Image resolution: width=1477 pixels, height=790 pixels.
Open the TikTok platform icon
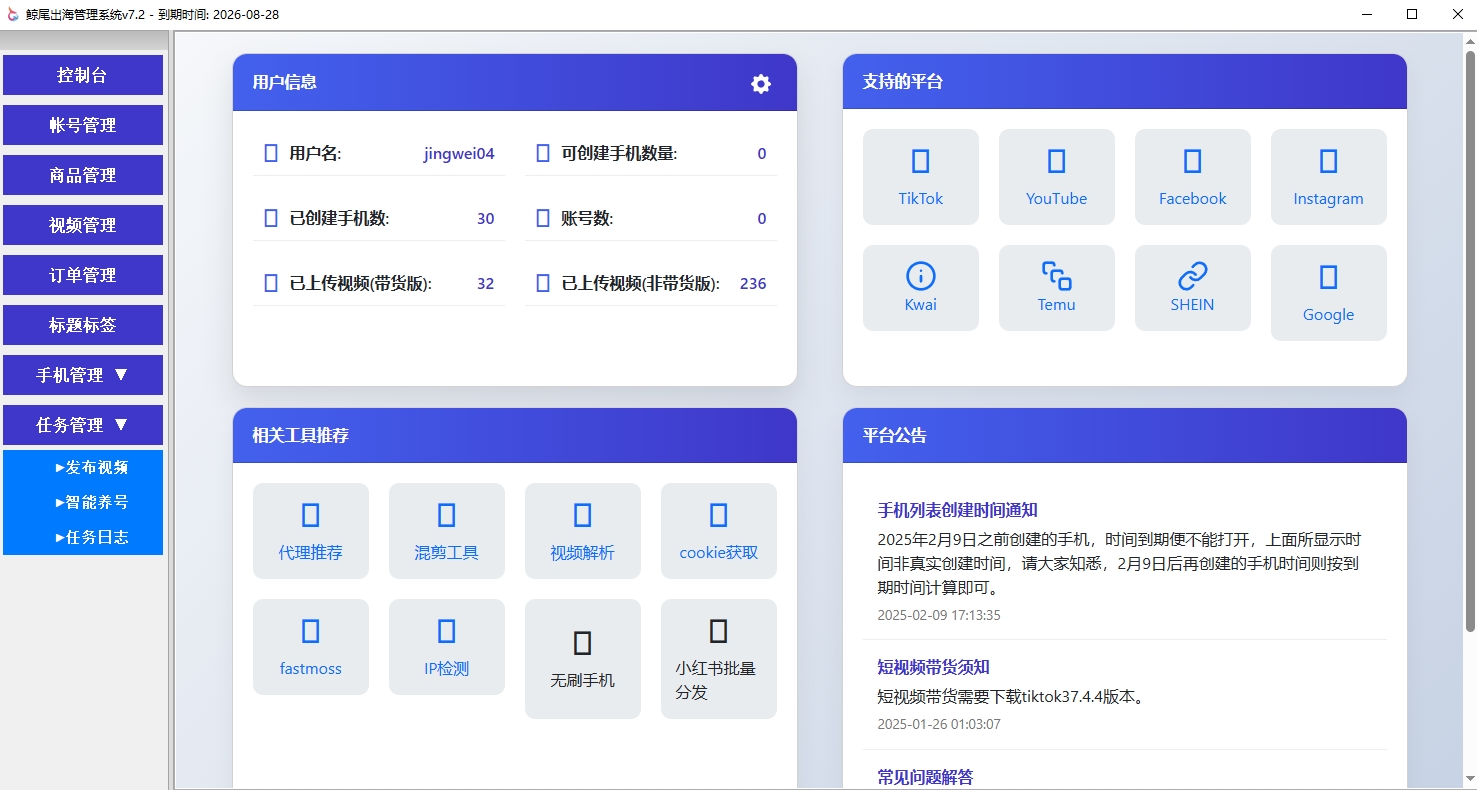pos(920,176)
